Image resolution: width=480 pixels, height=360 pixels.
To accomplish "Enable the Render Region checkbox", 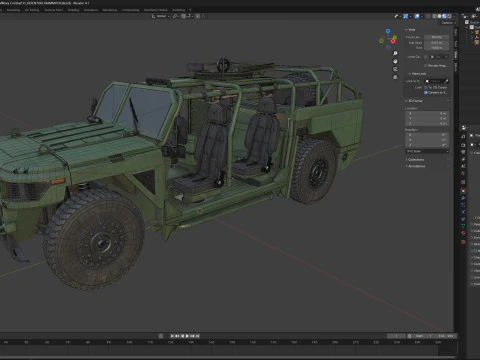I will click(426, 66).
